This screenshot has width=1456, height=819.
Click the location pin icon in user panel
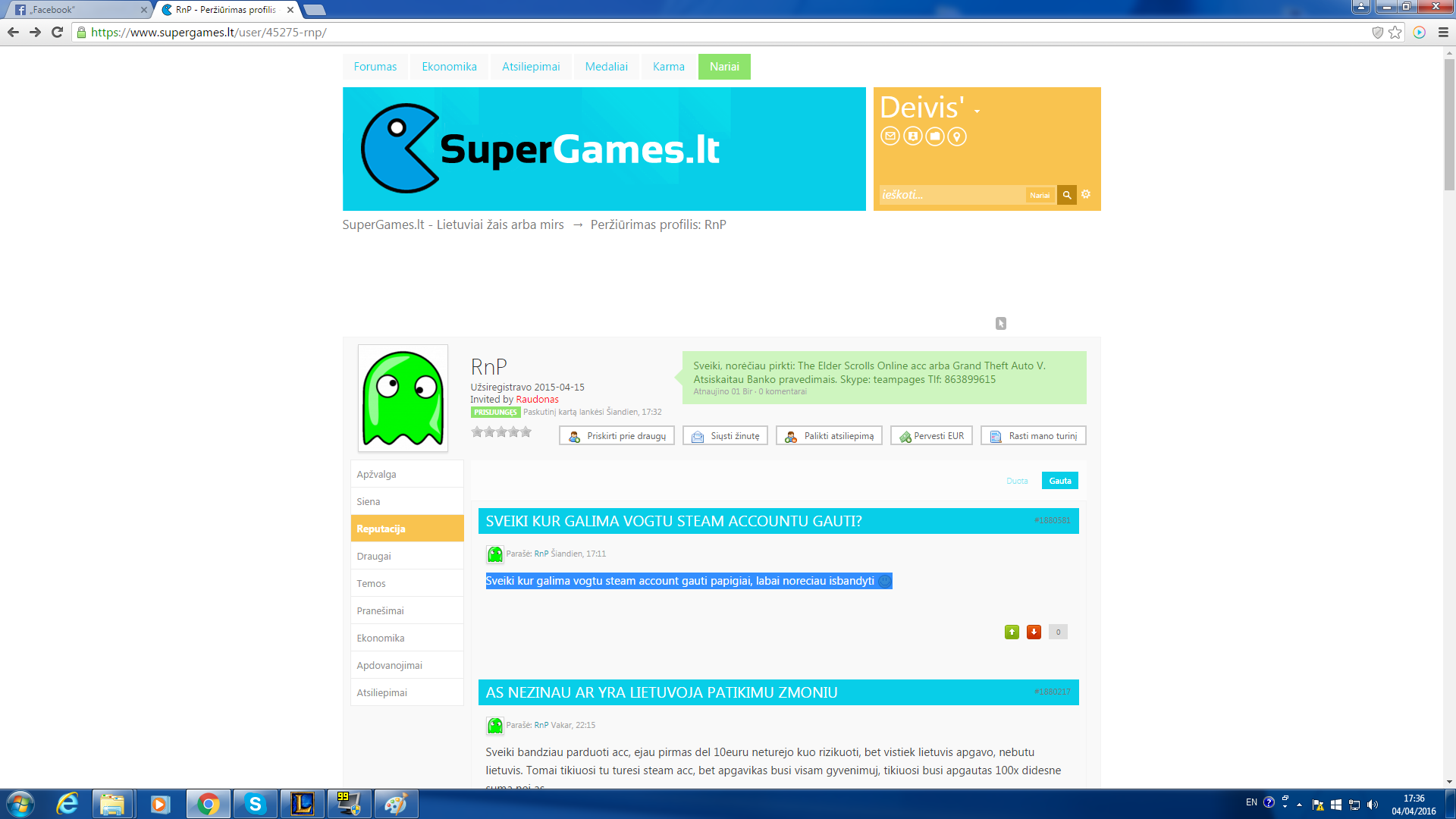(x=957, y=136)
